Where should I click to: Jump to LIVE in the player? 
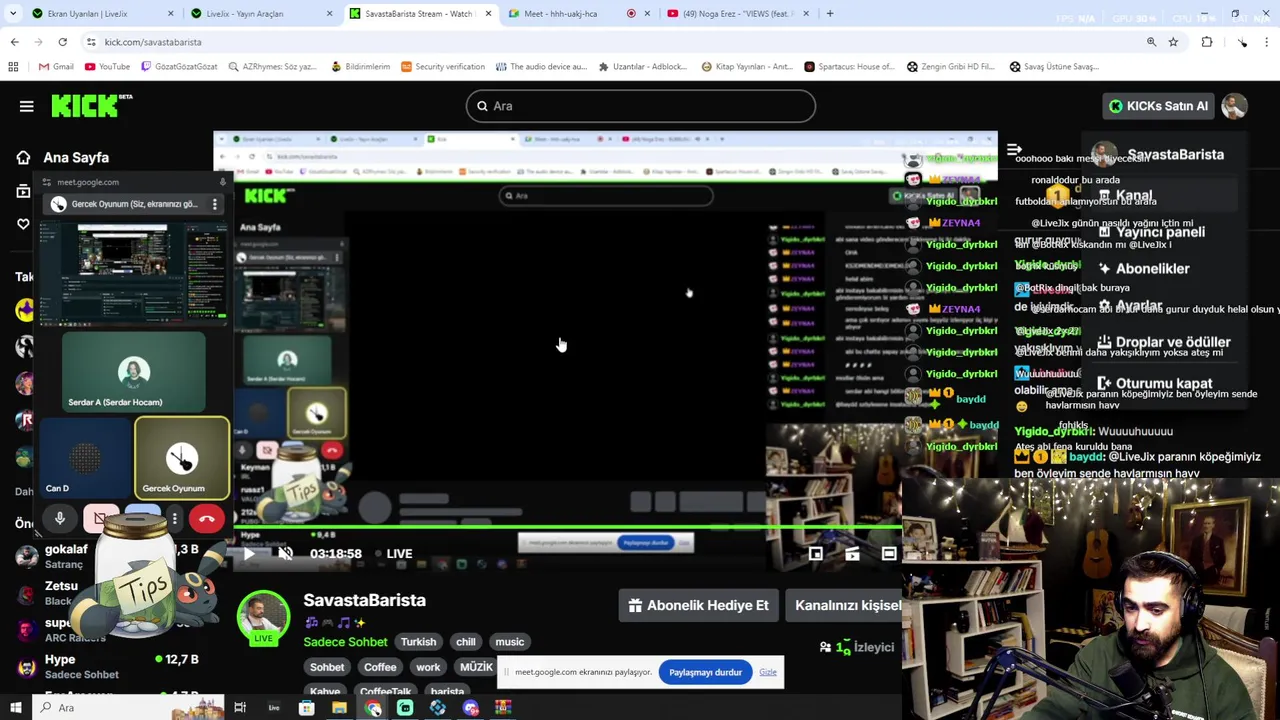393,553
